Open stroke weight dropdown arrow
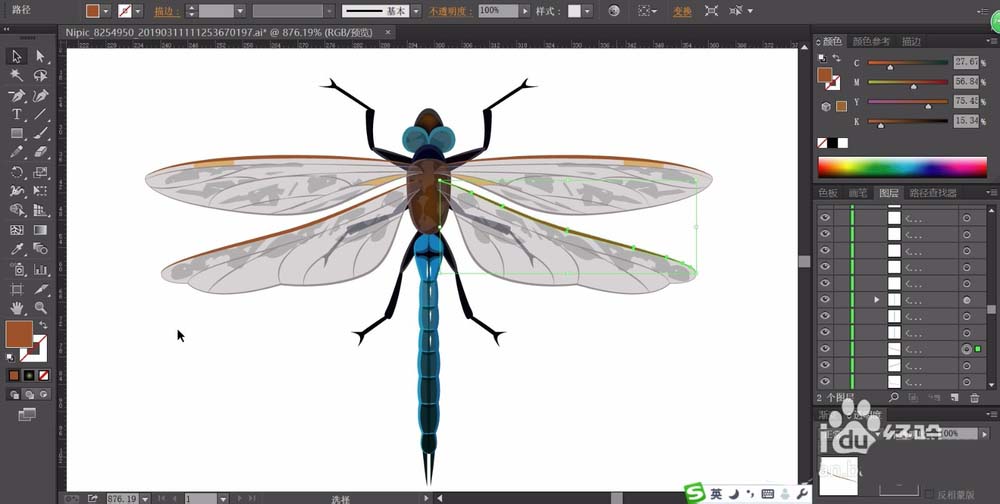The height and width of the screenshot is (504, 1000). pos(240,11)
